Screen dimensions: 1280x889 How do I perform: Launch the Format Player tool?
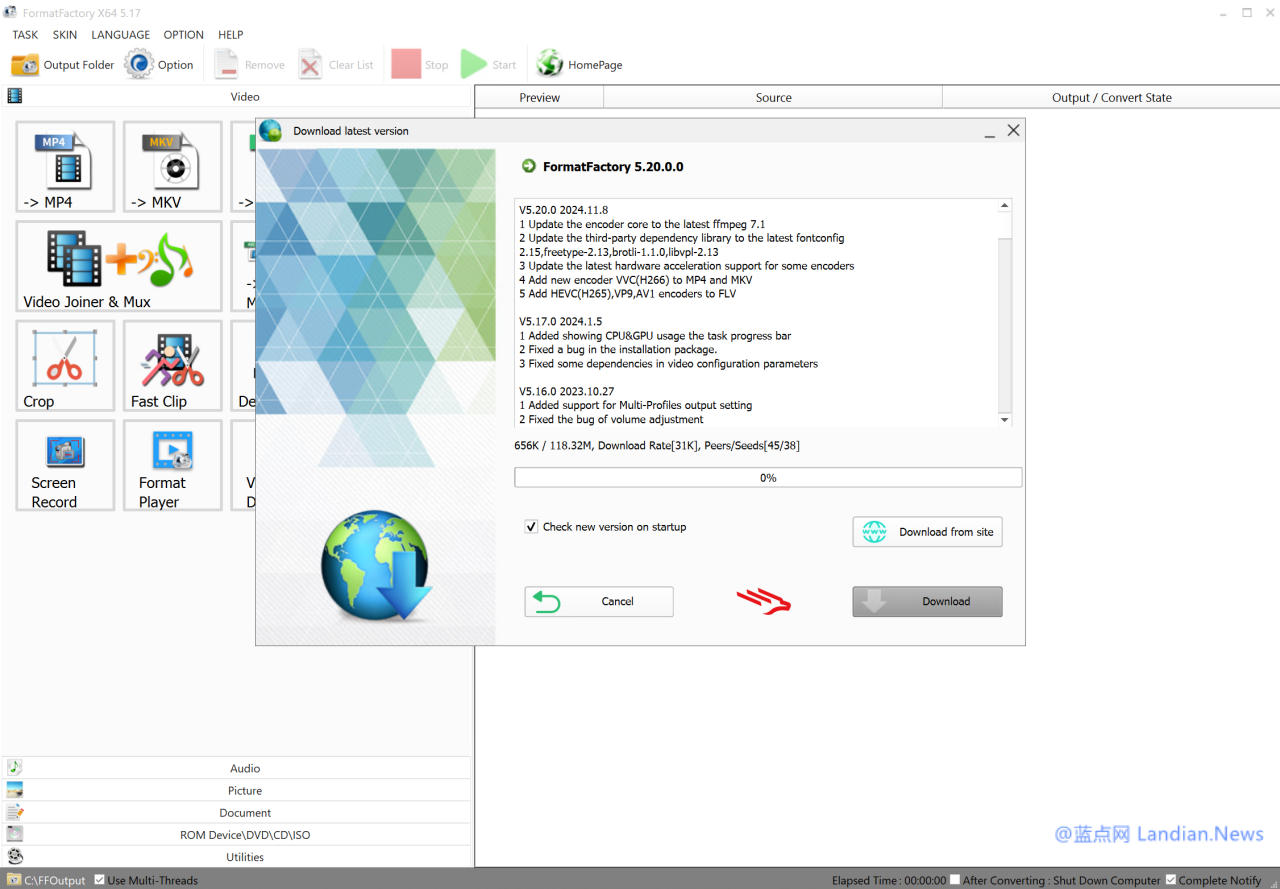point(172,466)
